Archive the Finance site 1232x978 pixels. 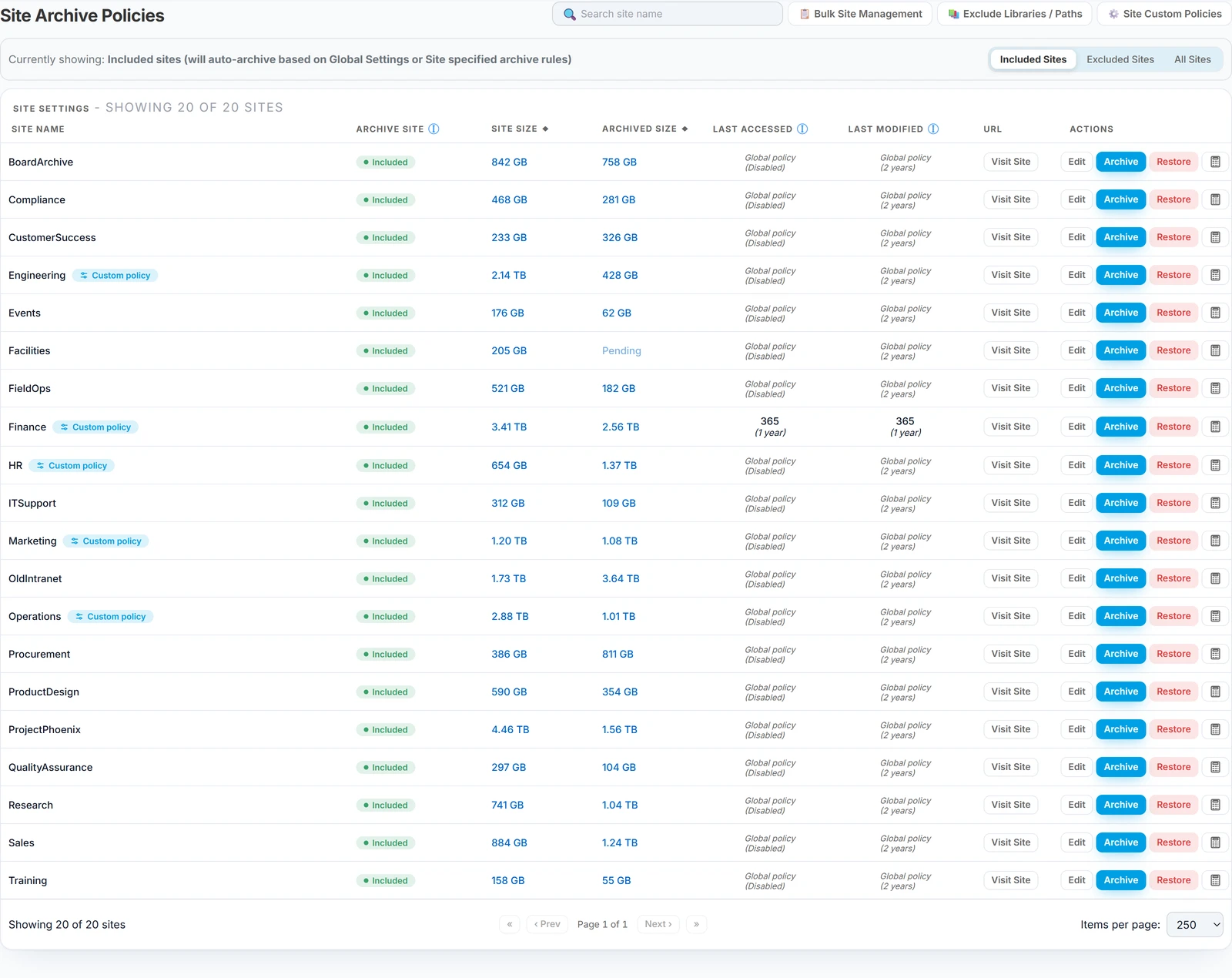coord(1120,427)
